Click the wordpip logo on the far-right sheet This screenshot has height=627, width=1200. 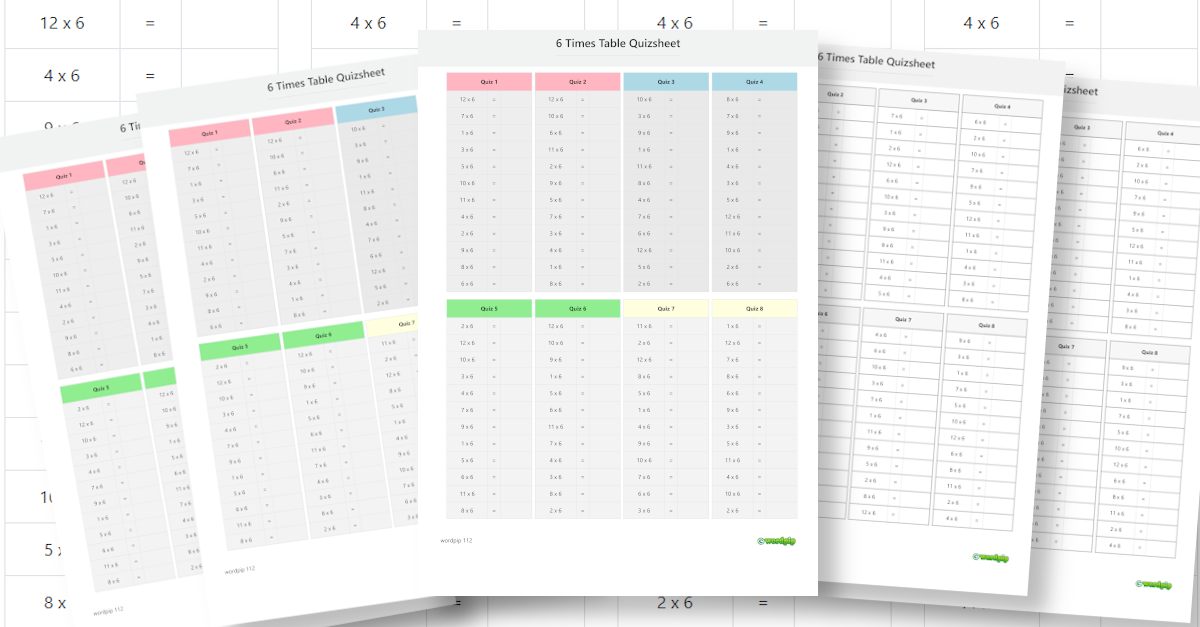click(1153, 584)
